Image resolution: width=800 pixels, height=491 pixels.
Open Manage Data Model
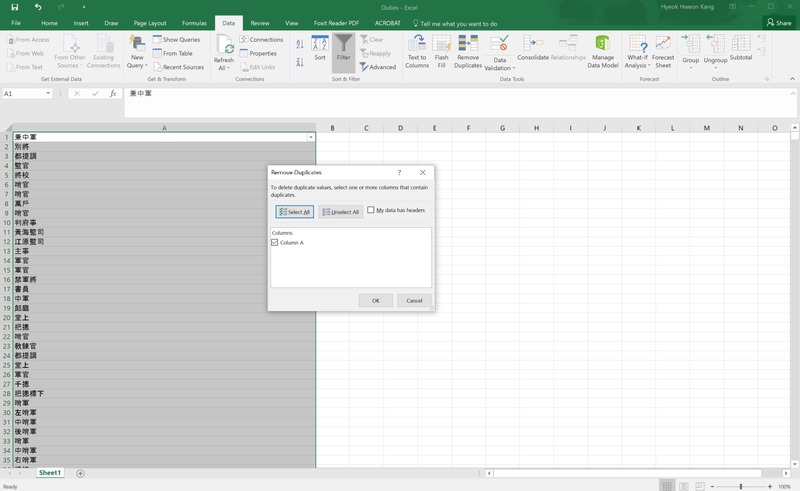603,51
